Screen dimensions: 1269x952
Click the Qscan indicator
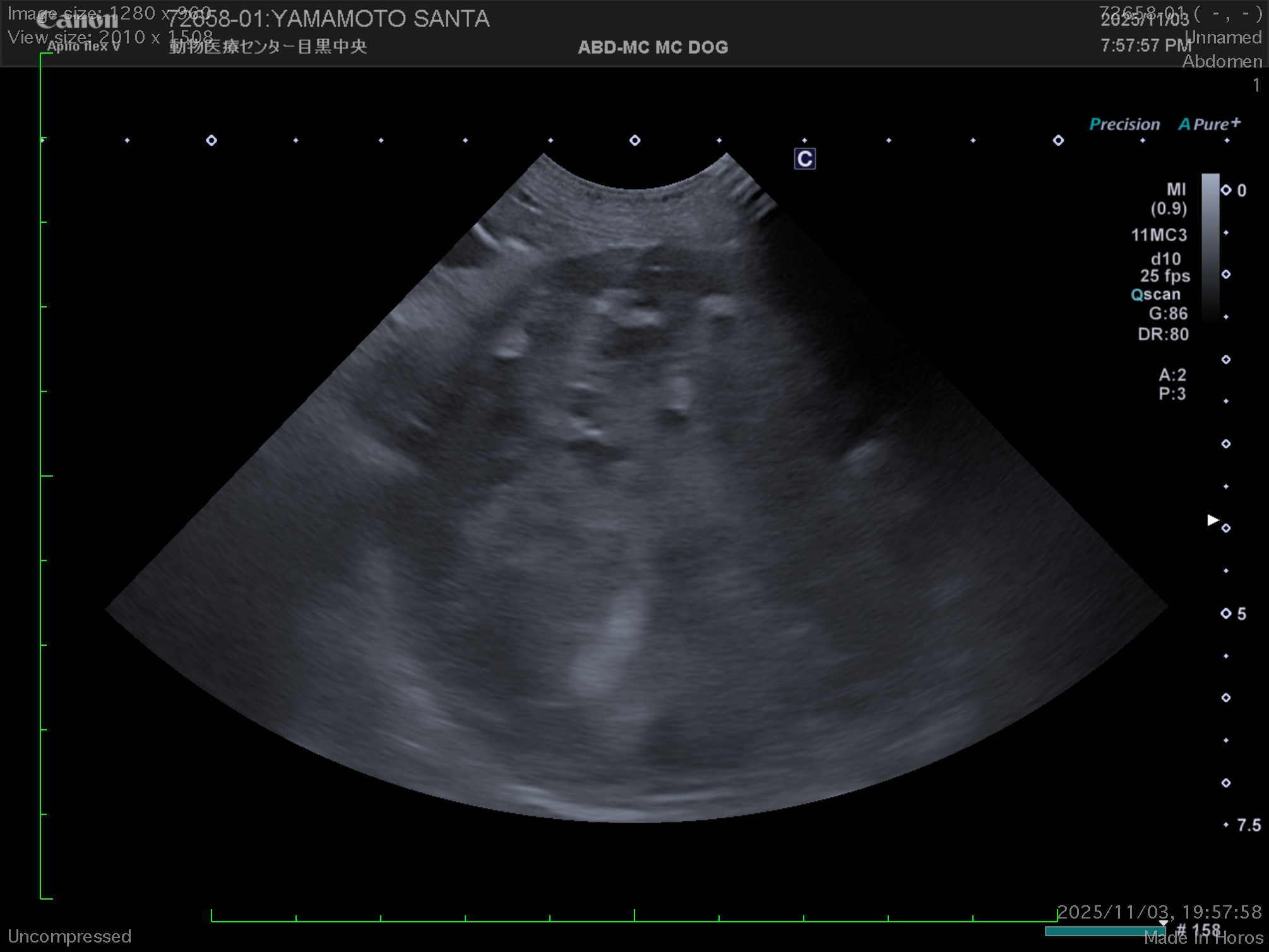tap(1155, 295)
